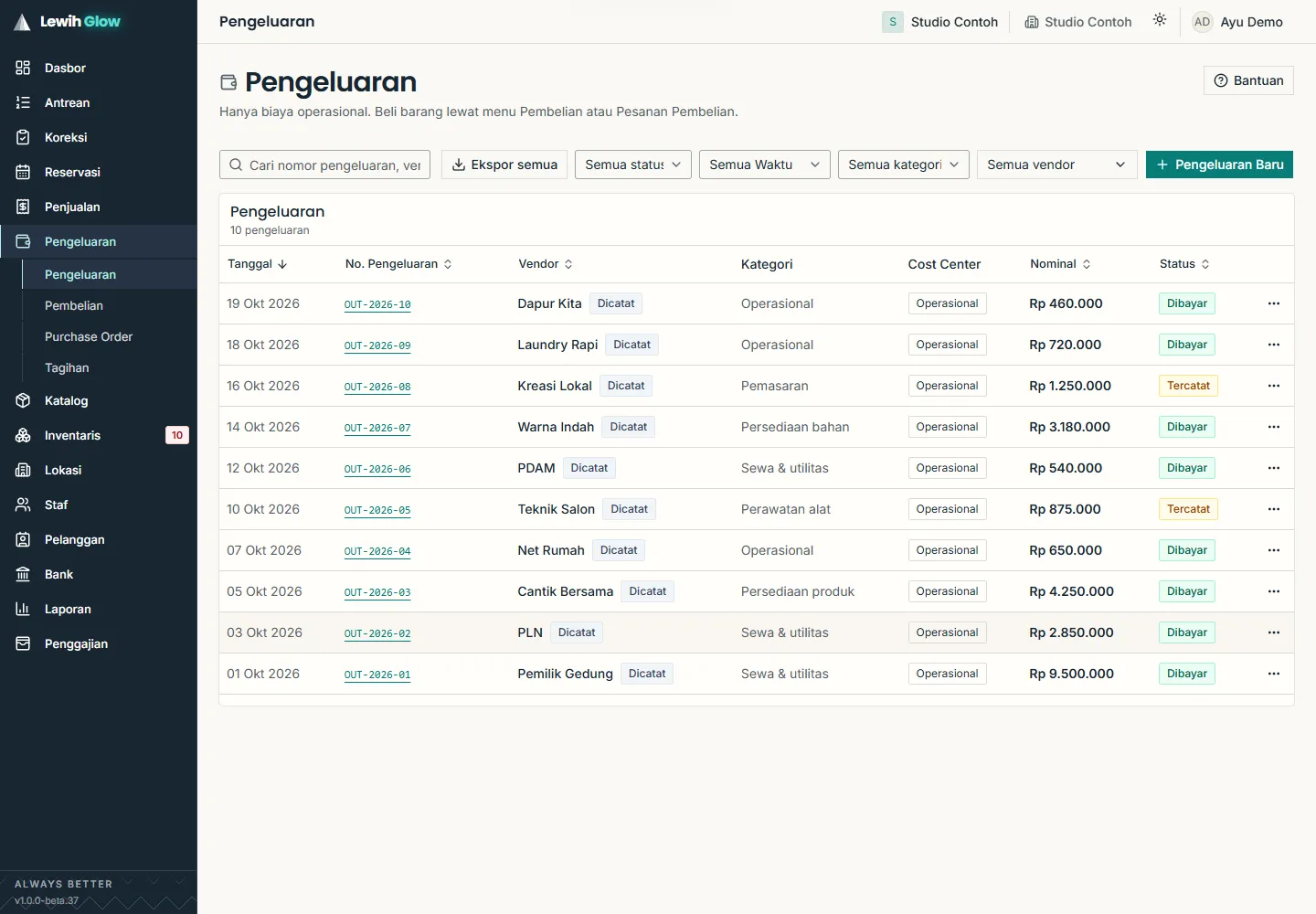Click Pengeluaran Baru button
The image size is (1316, 914).
tap(1219, 165)
